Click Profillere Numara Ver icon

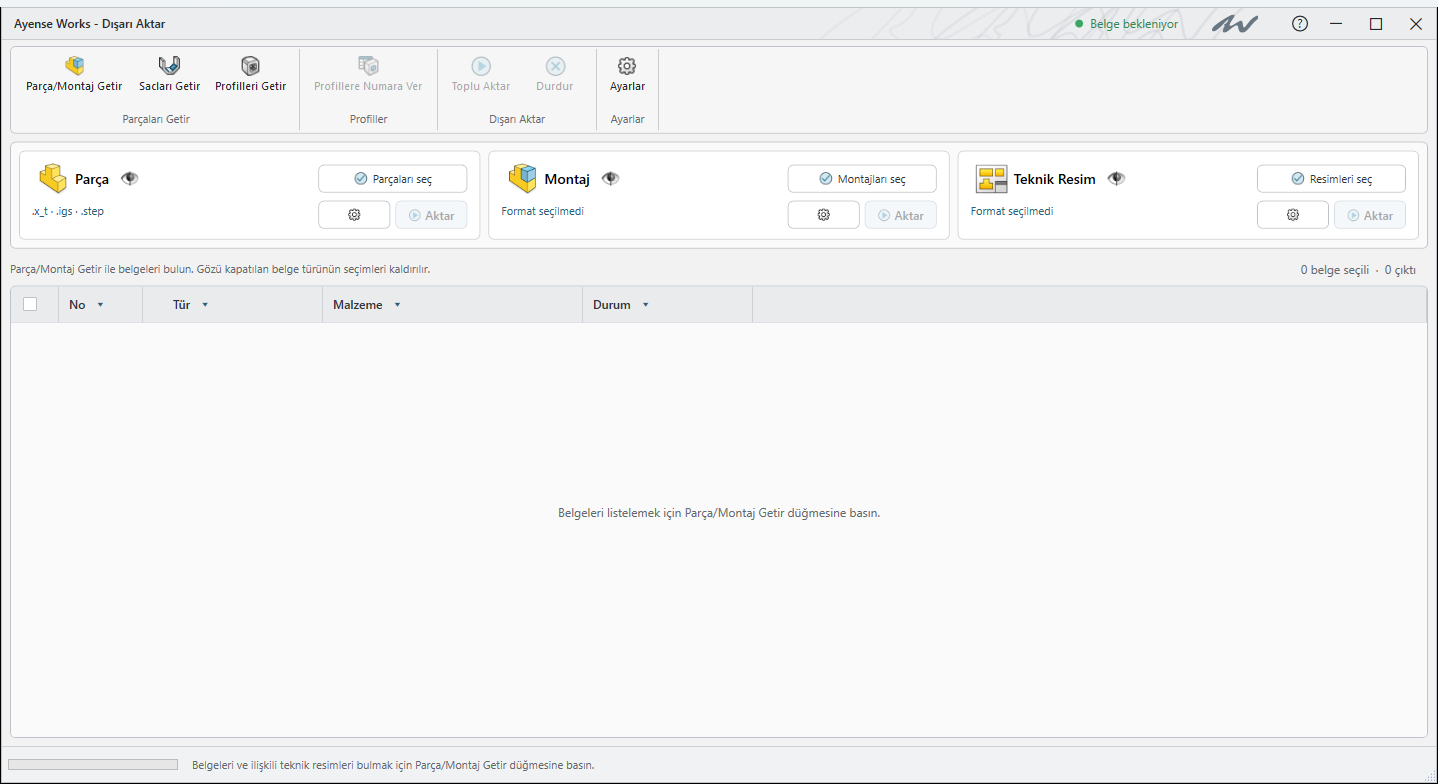click(x=368, y=66)
